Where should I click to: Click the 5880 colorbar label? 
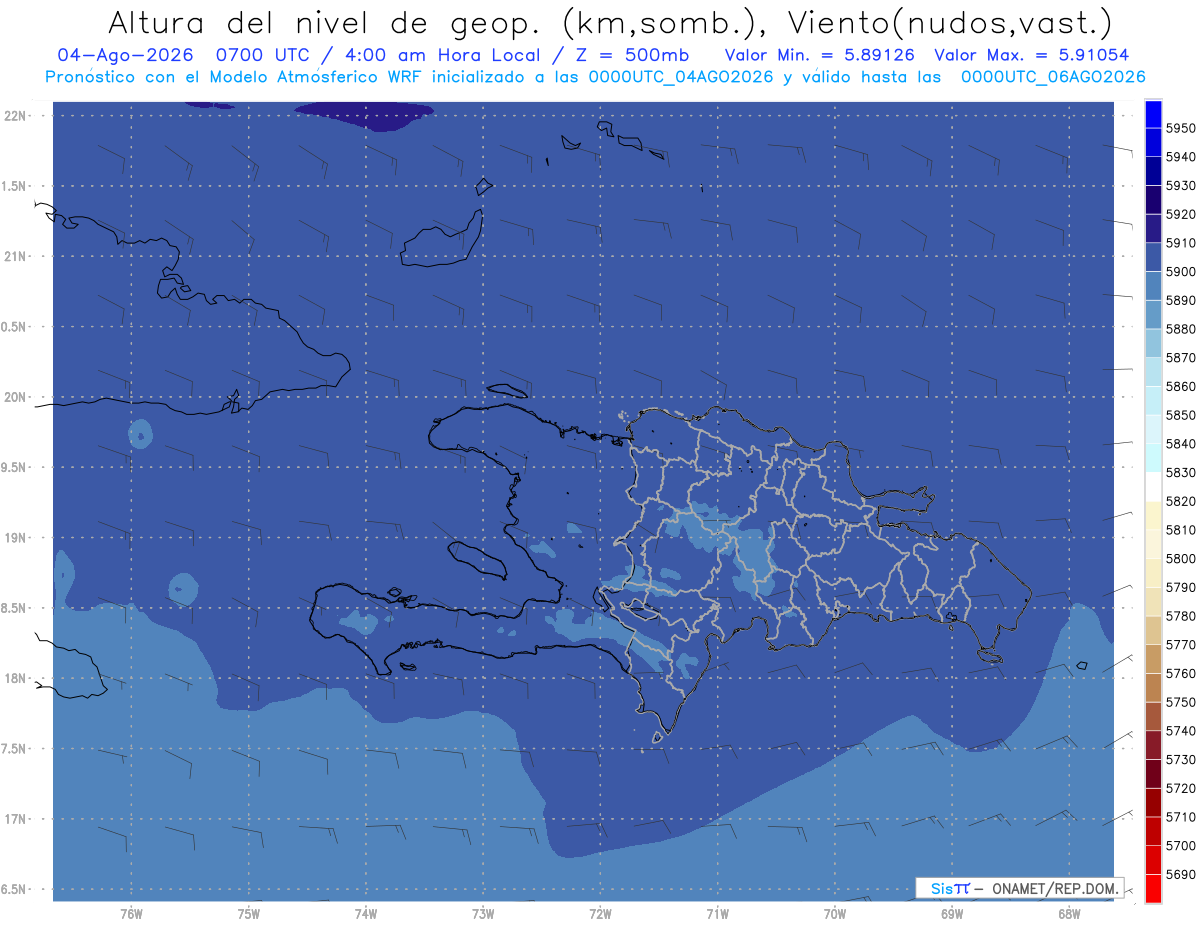(1181, 329)
